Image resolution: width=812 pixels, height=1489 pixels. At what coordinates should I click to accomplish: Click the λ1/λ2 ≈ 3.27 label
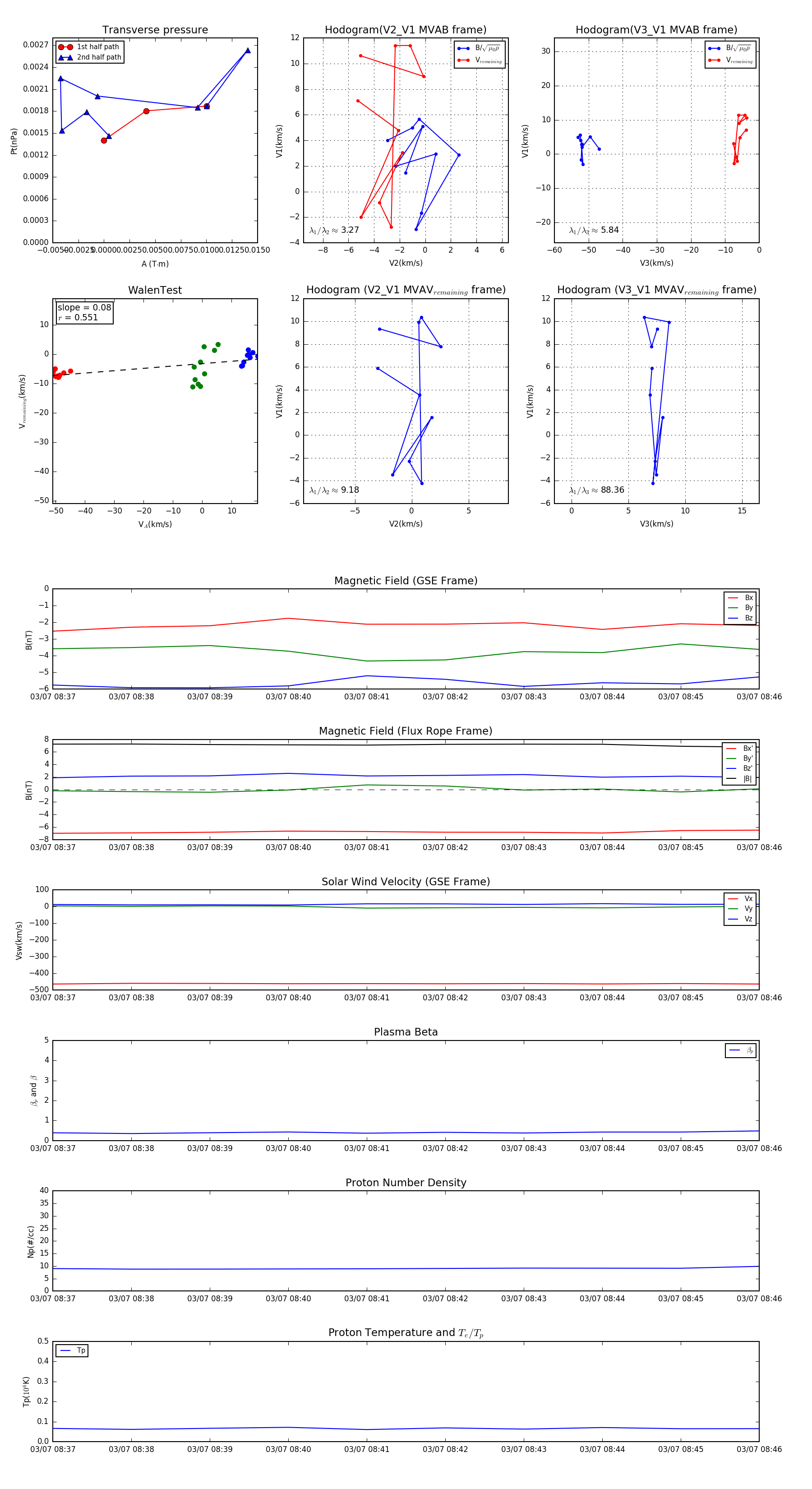coord(334,230)
